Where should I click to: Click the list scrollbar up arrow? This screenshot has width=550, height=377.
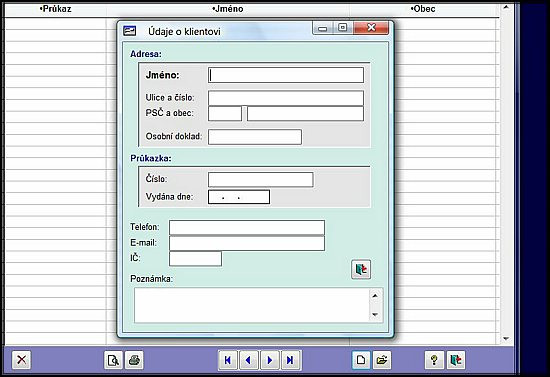(x=506, y=7)
